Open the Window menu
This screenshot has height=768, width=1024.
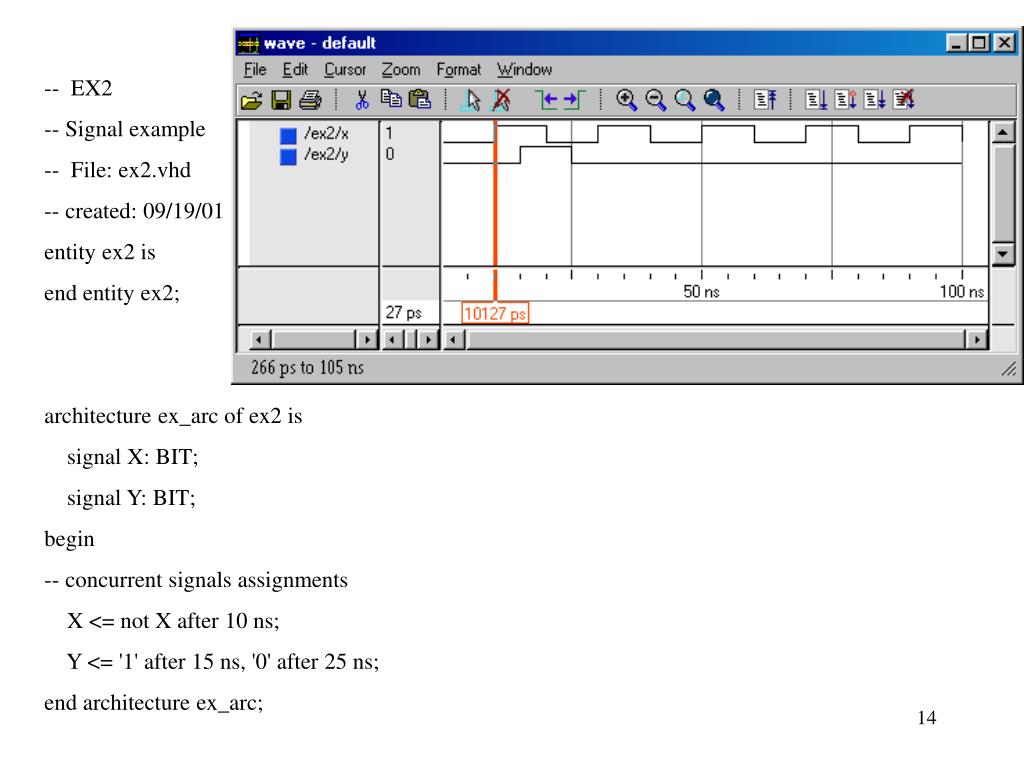tap(524, 69)
